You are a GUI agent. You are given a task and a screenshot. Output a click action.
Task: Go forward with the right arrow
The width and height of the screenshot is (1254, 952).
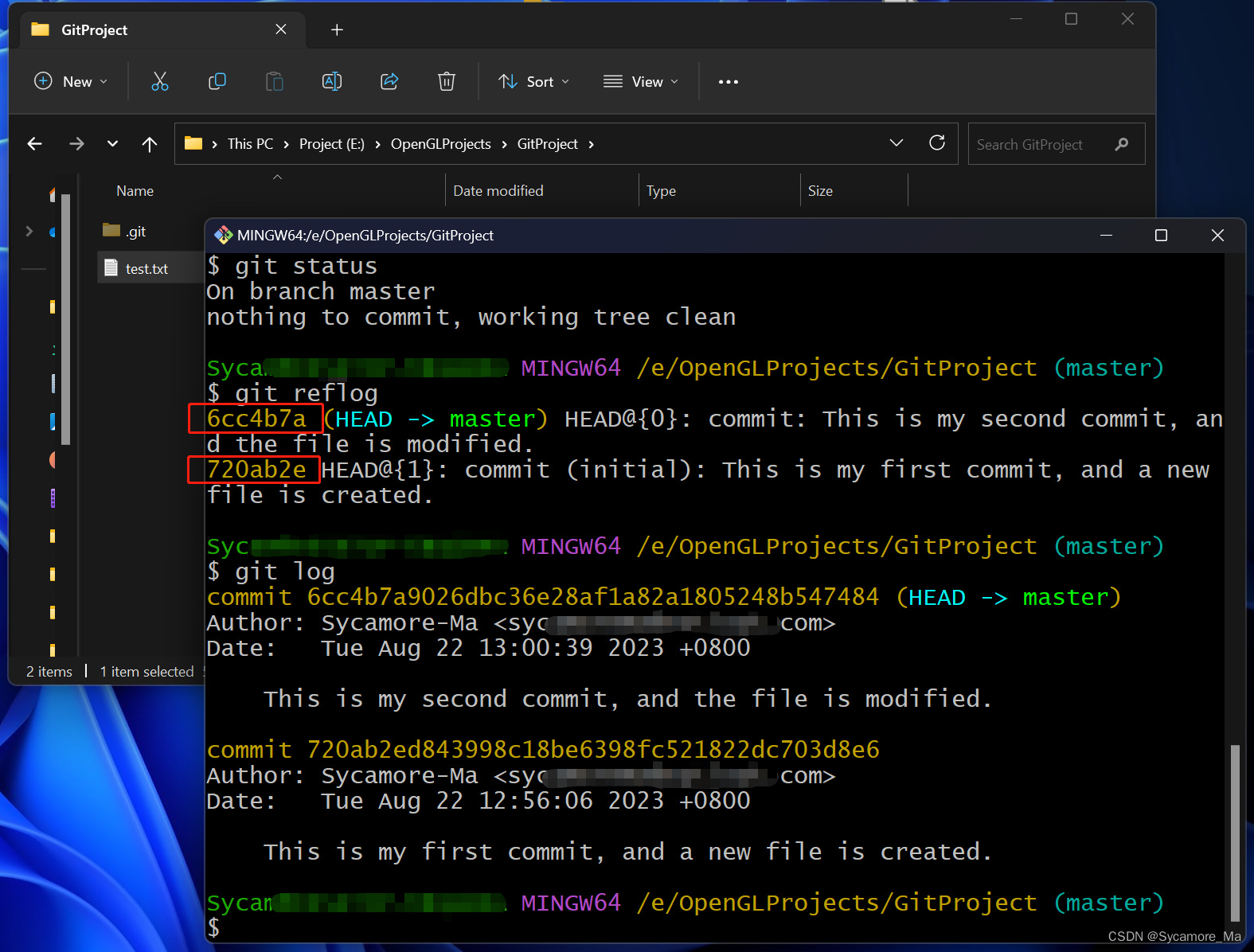(76, 143)
